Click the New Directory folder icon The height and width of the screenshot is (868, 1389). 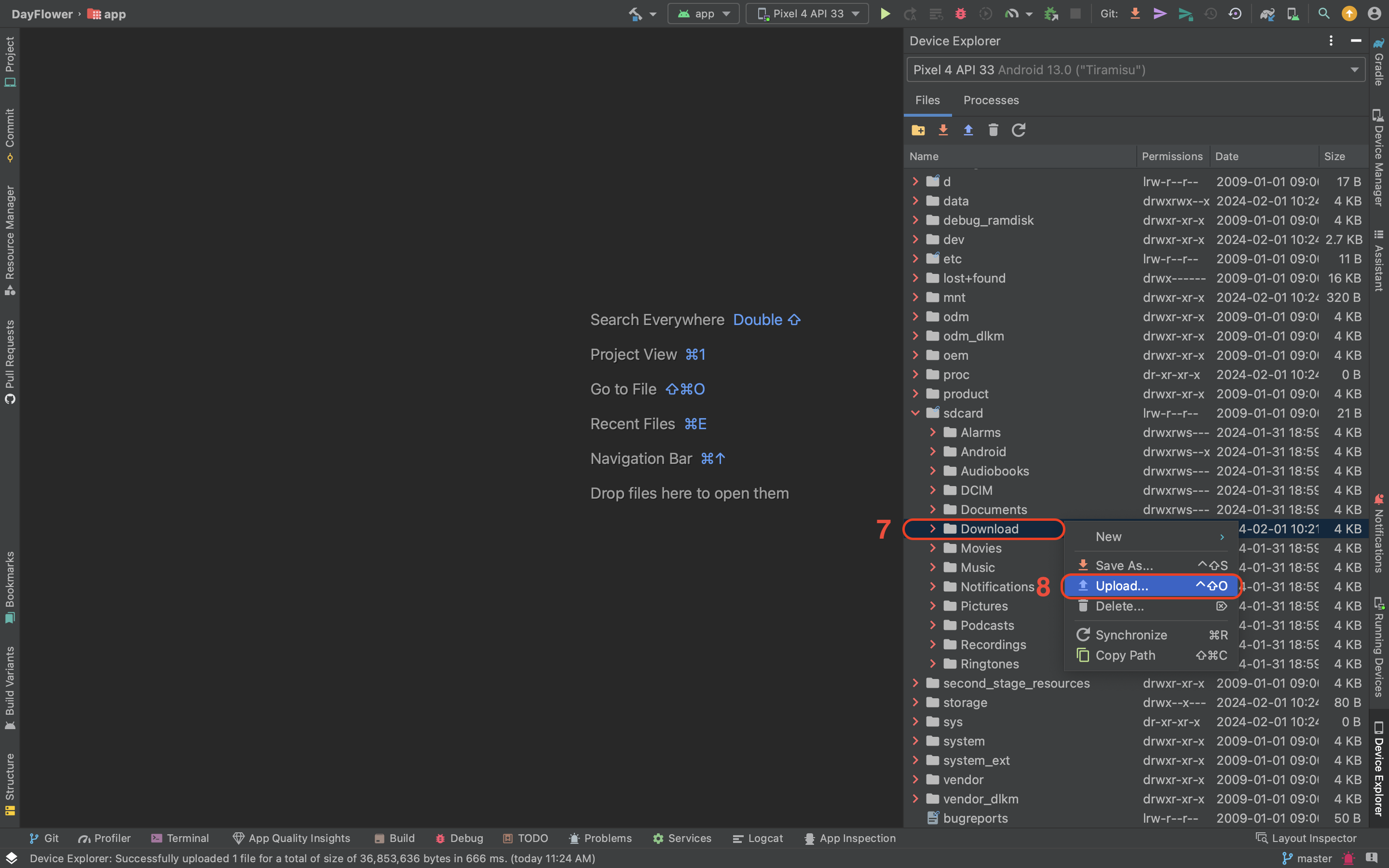[x=918, y=130]
